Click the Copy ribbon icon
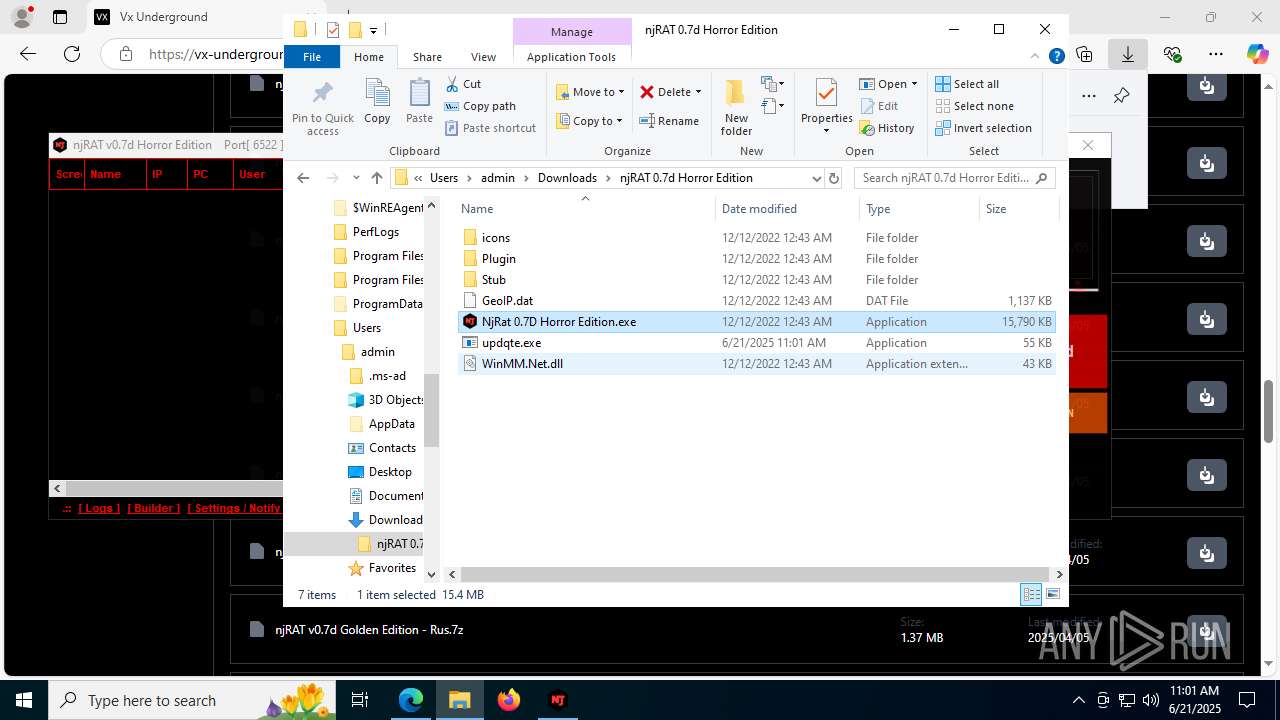Image resolution: width=1280 pixels, height=720 pixels. (x=377, y=102)
